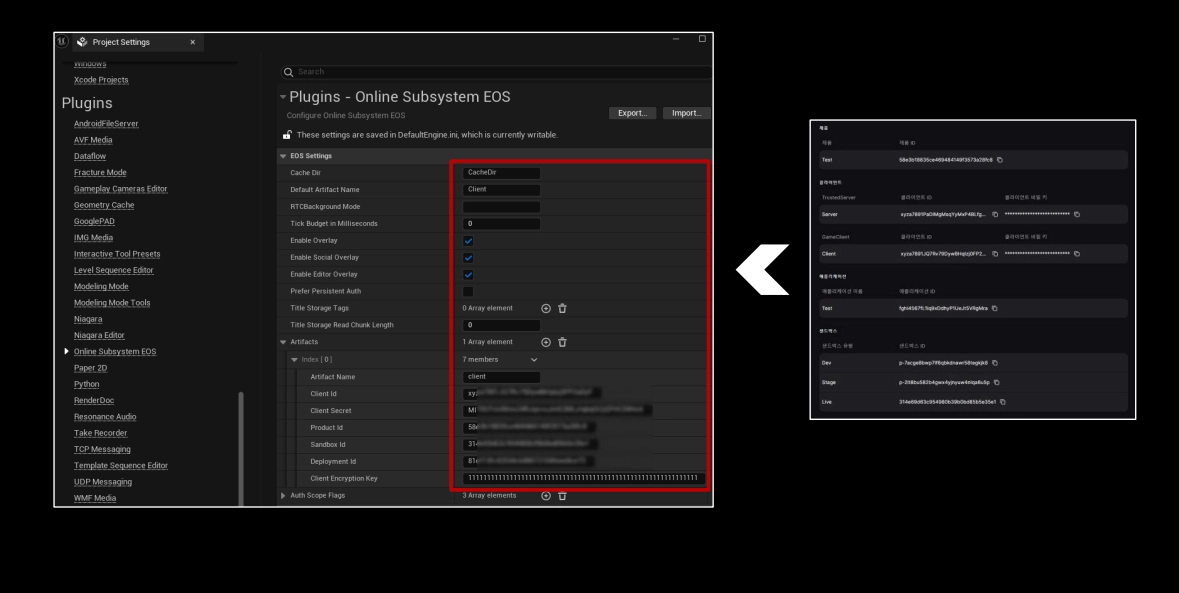Image resolution: width=1179 pixels, height=593 pixels.
Task: Enable Prefer Persistent Auth
Action: [468, 292]
